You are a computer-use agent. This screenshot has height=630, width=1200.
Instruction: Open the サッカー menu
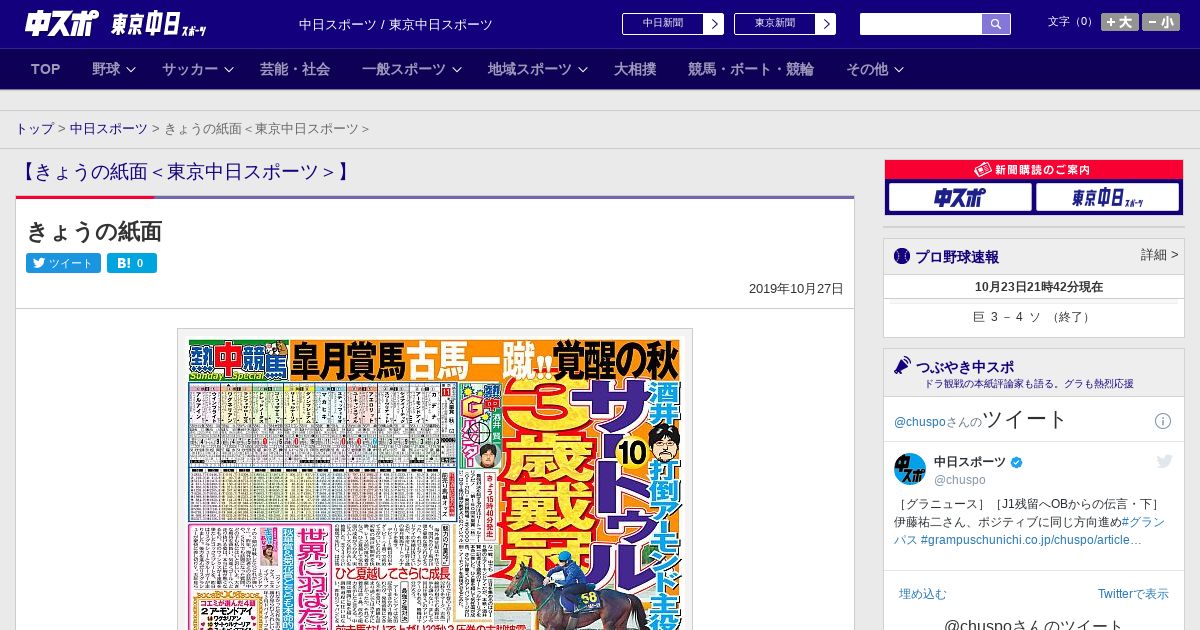coord(190,69)
